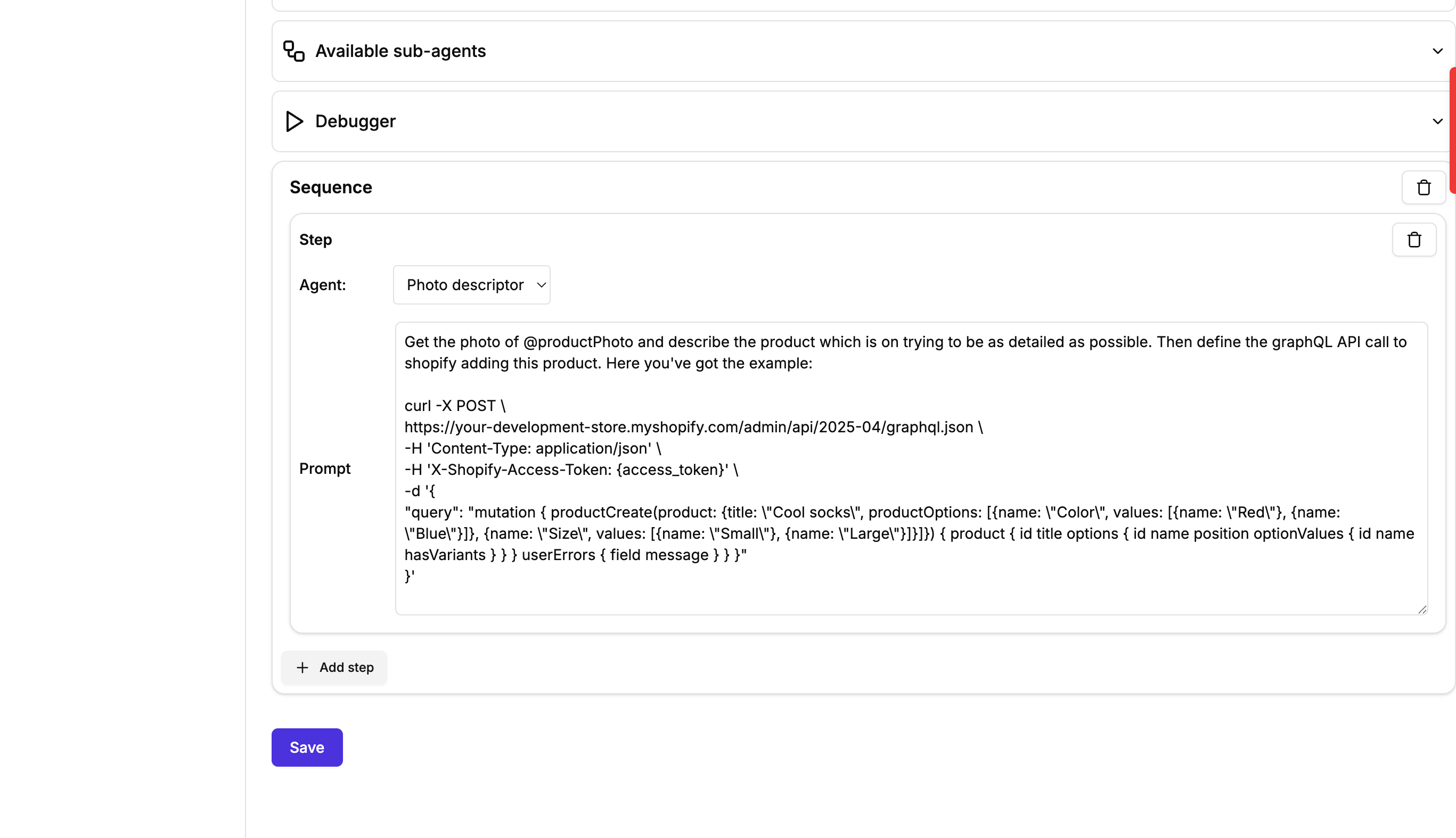Click the Debugger play triangle icon
This screenshot has width=1456, height=838.
(294, 121)
